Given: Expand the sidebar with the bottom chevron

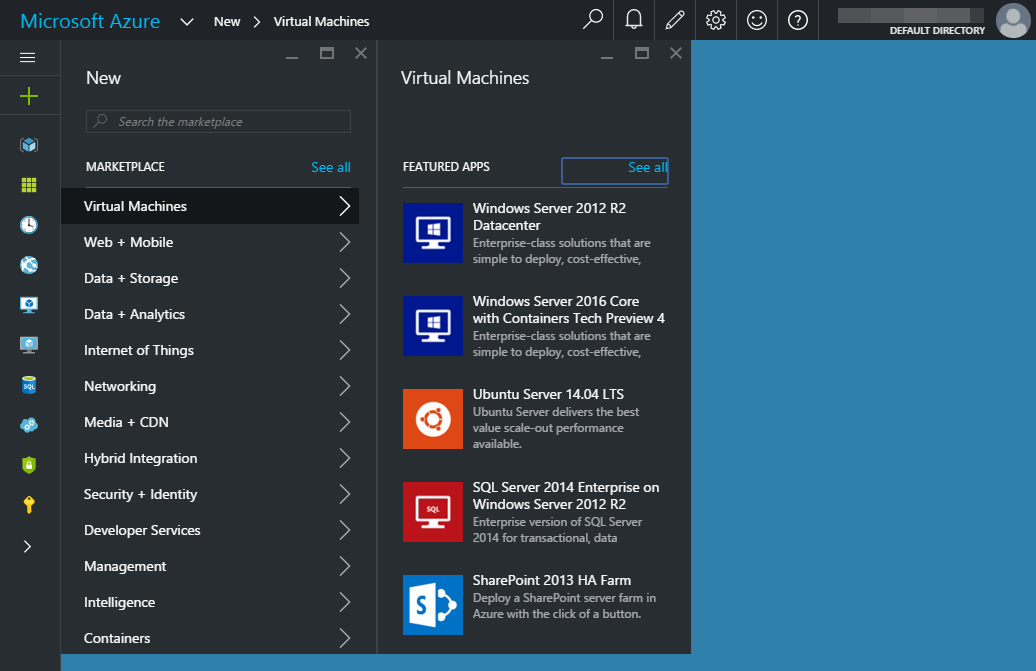Looking at the screenshot, I should pyautogui.click(x=29, y=546).
